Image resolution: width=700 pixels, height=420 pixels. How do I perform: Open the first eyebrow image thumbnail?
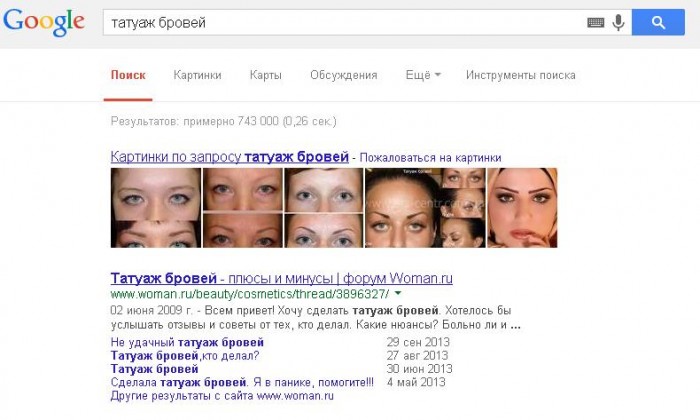156,208
